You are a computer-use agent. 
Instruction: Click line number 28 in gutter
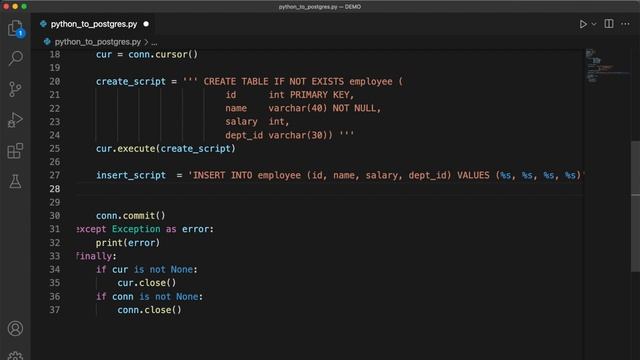tap(55, 189)
